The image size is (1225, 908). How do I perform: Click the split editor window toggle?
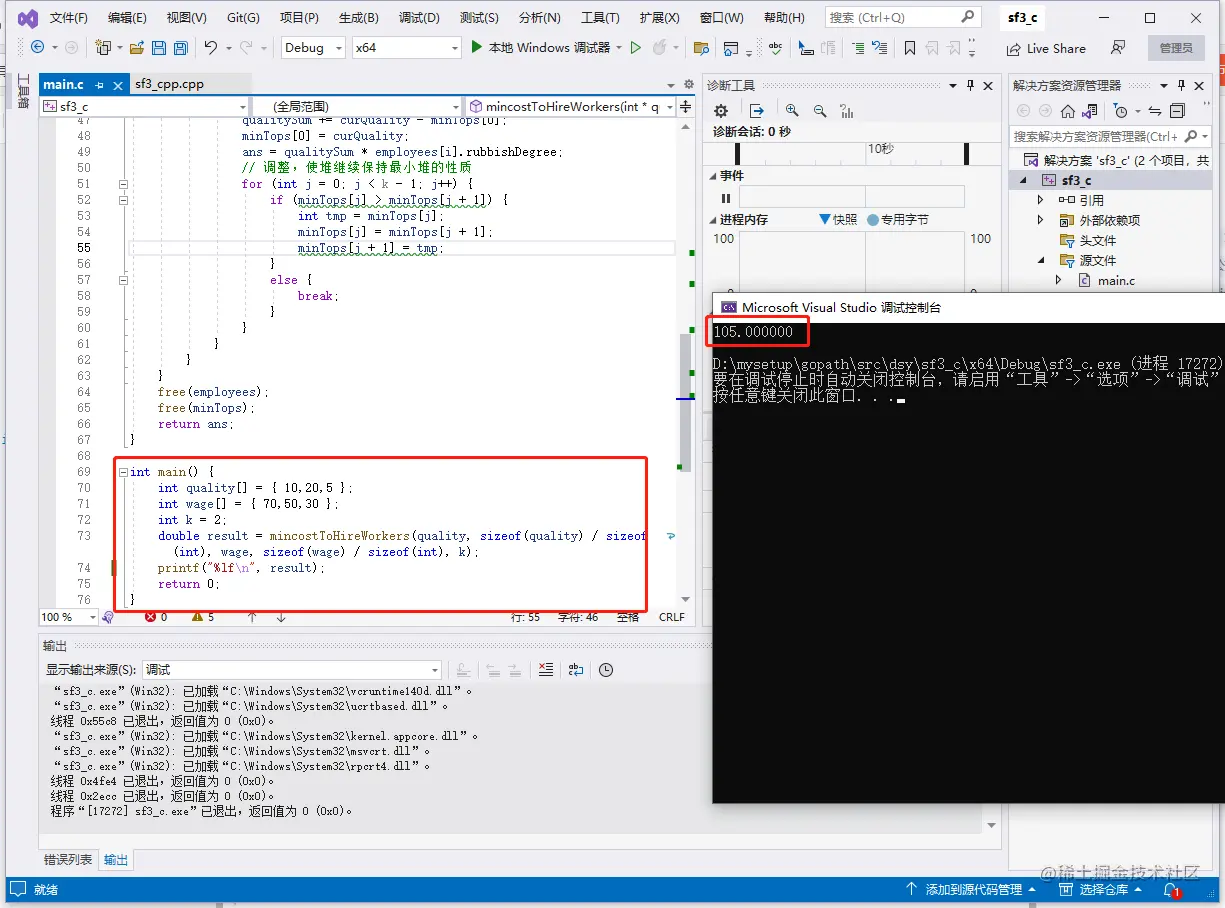tap(686, 106)
